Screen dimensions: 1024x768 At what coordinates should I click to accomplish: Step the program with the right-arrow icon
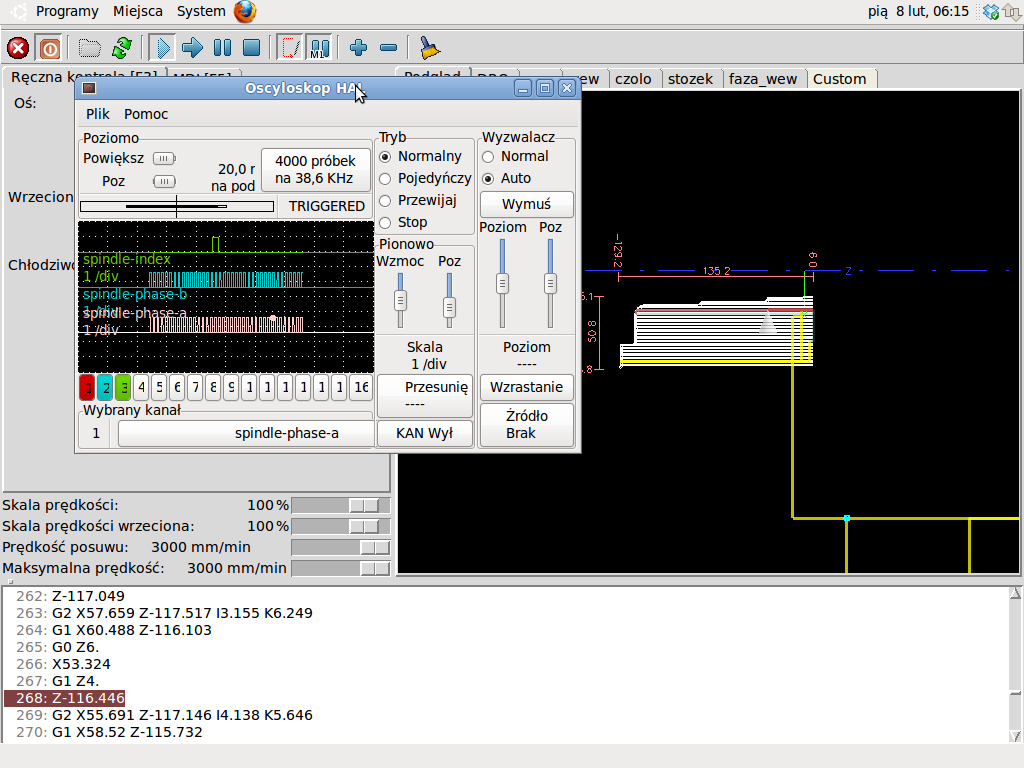click(x=192, y=48)
